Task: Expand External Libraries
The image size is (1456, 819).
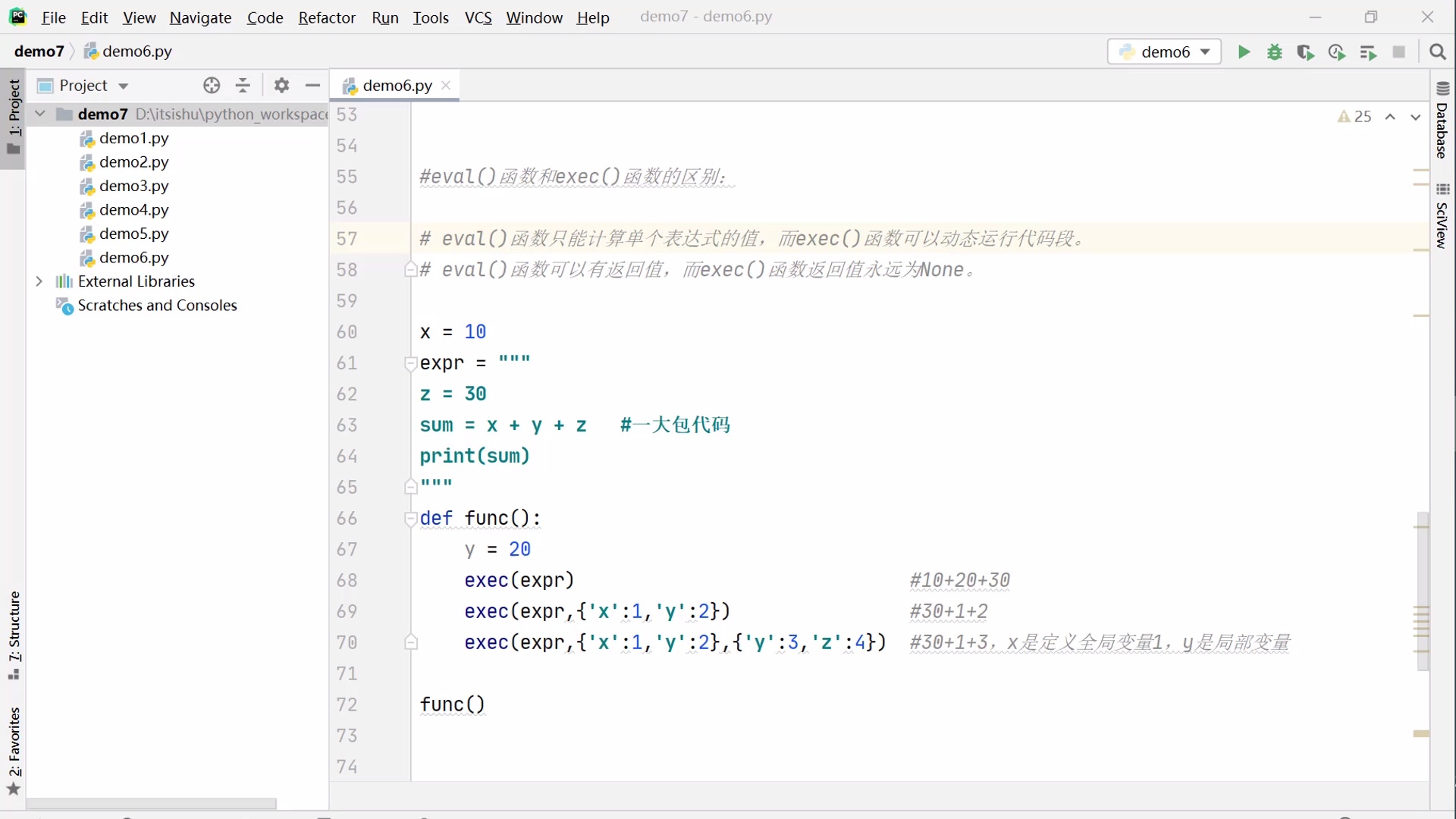Action: (39, 281)
